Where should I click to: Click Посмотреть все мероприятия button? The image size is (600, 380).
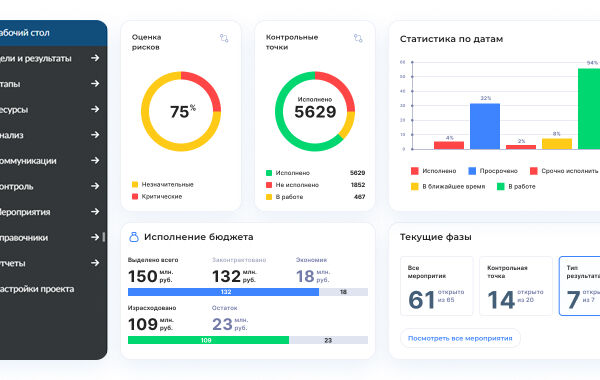(460, 338)
